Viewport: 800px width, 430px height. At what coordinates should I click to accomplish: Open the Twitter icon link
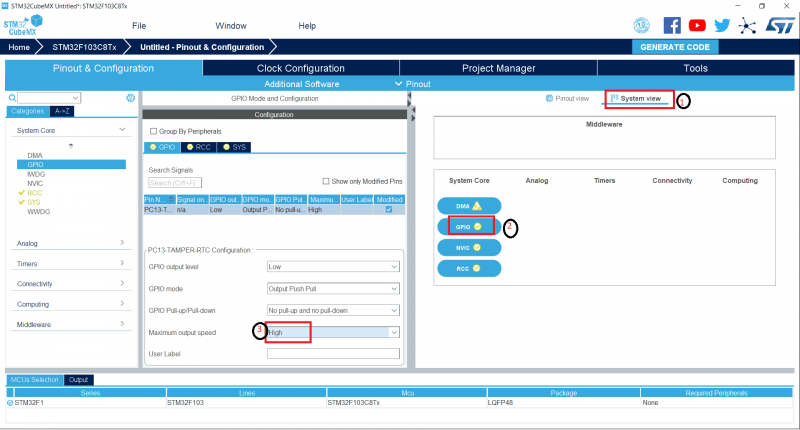[720, 26]
